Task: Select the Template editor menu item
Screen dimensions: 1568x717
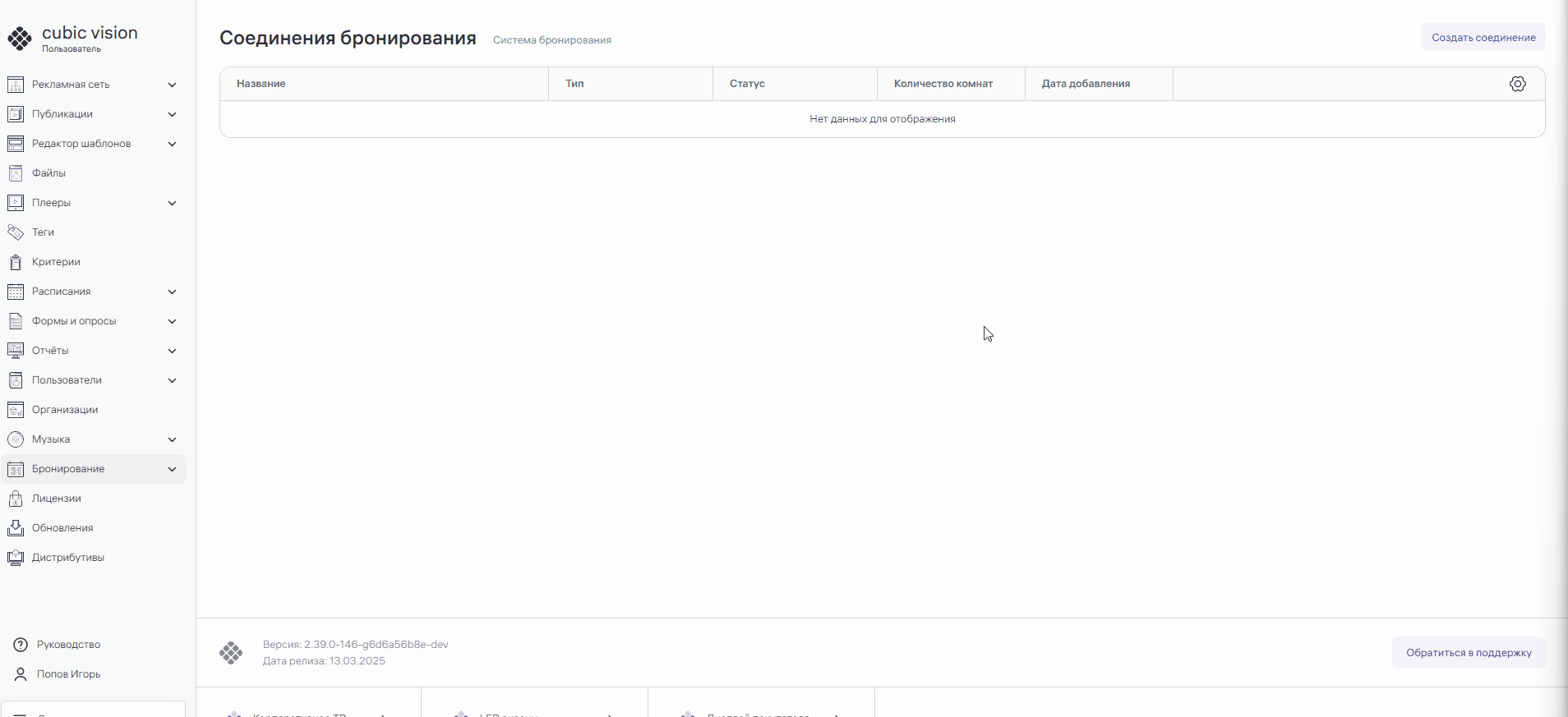Action: pyautogui.click(x=81, y=144)
